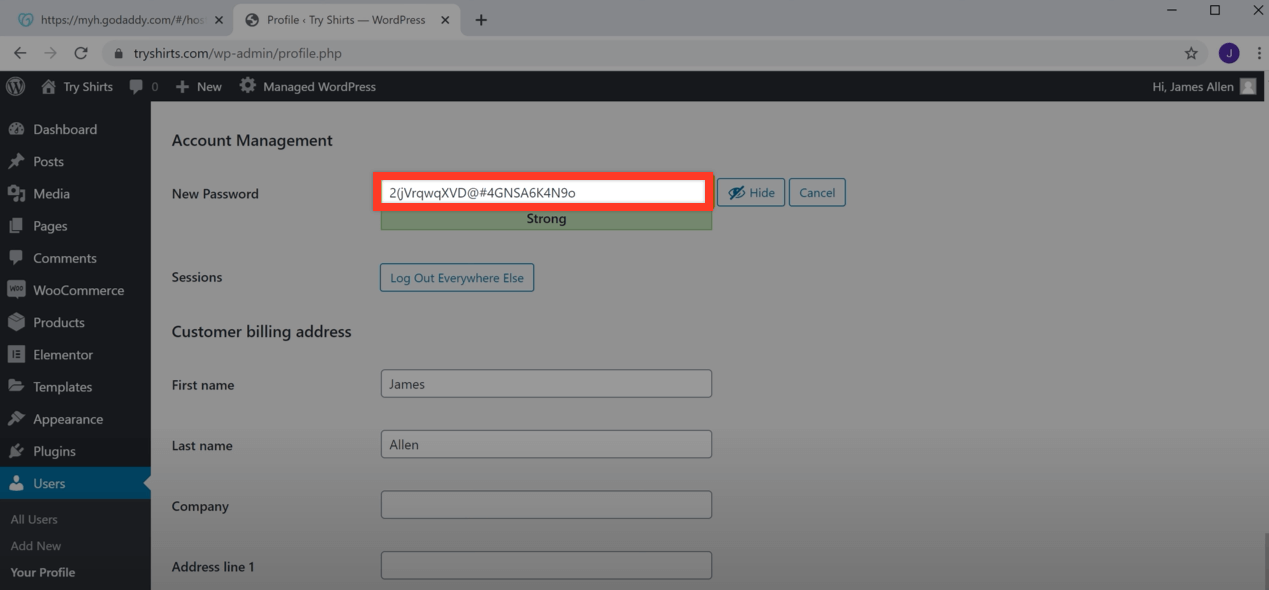Select Users in sidebar
Screen dimensions: 1269x590
click(x=75, y=483)
